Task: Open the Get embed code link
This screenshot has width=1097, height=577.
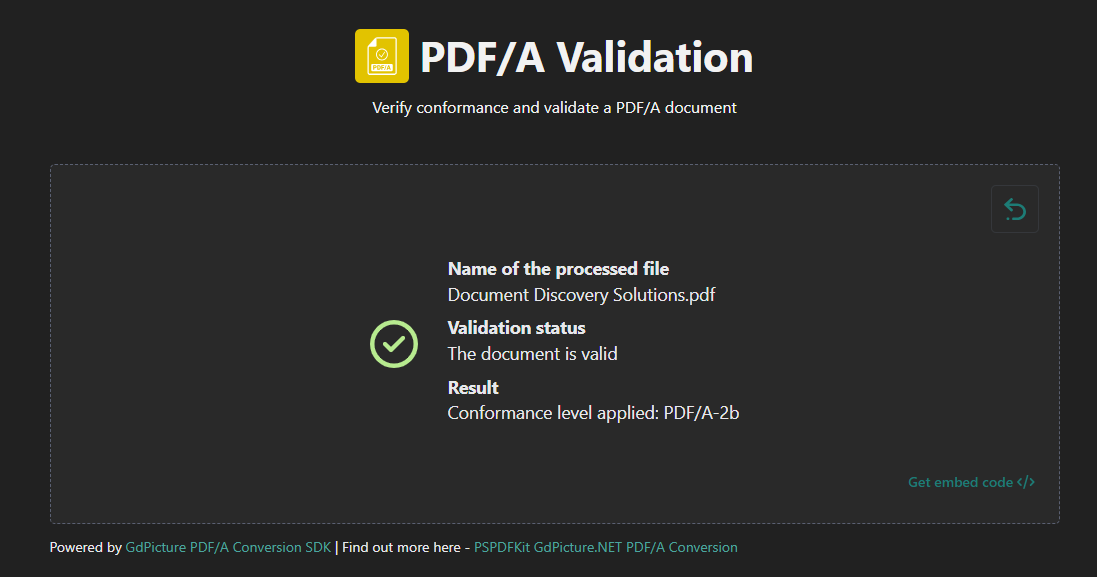Action: click(x=958, y=481)
